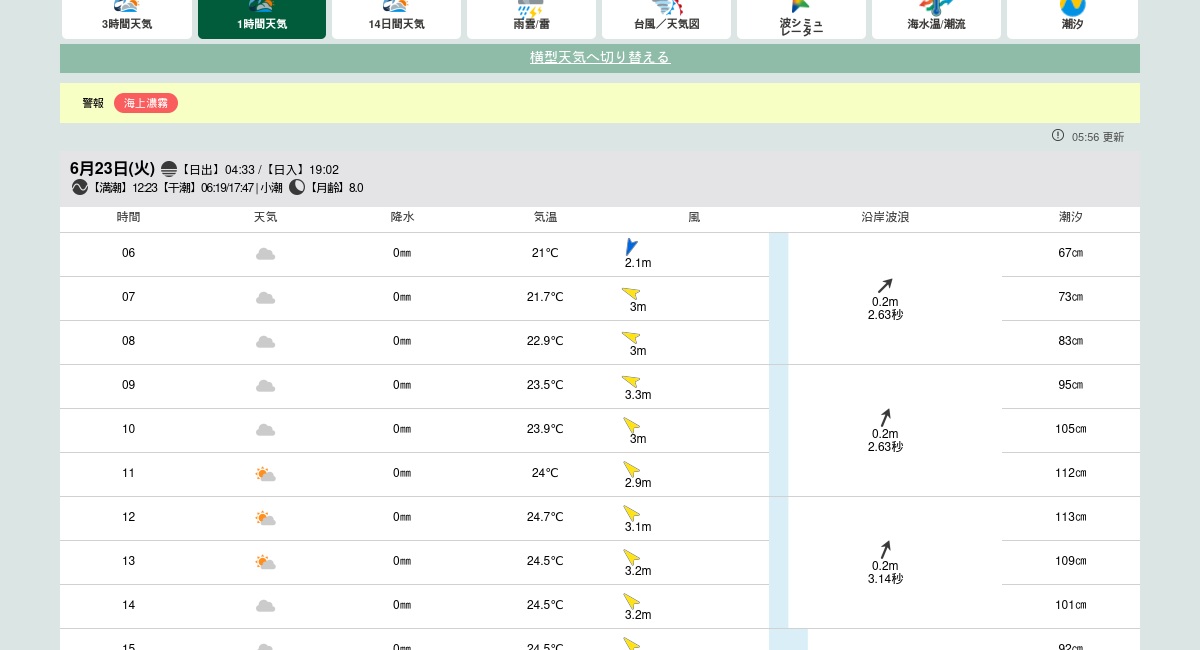Click the 23.5℃ temperature cell
This screenshot has width=1200, height=650.
[545, 385]
